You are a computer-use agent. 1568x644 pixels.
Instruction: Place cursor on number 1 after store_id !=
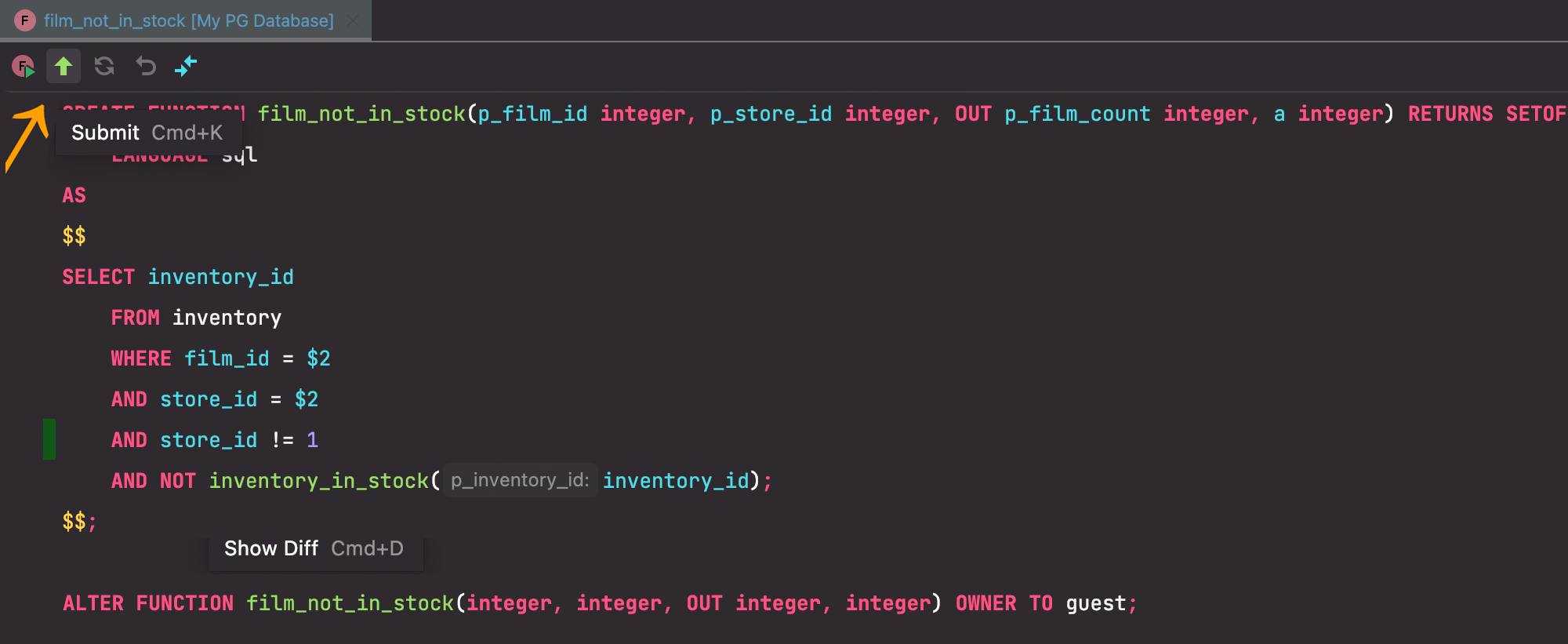pos(312,440)
